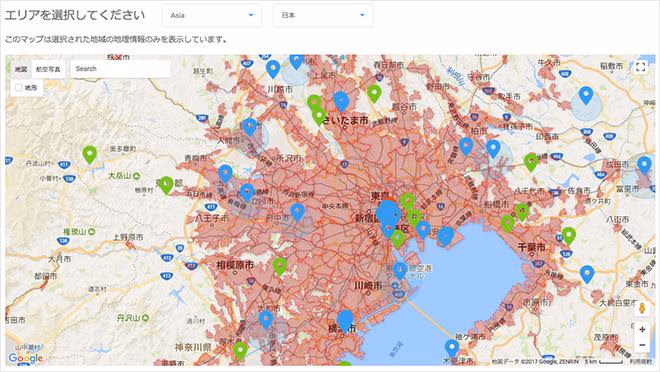Click the blue pin near 青梅市
Viewport: 660px width, 372px height.
(x=225, y=174)
